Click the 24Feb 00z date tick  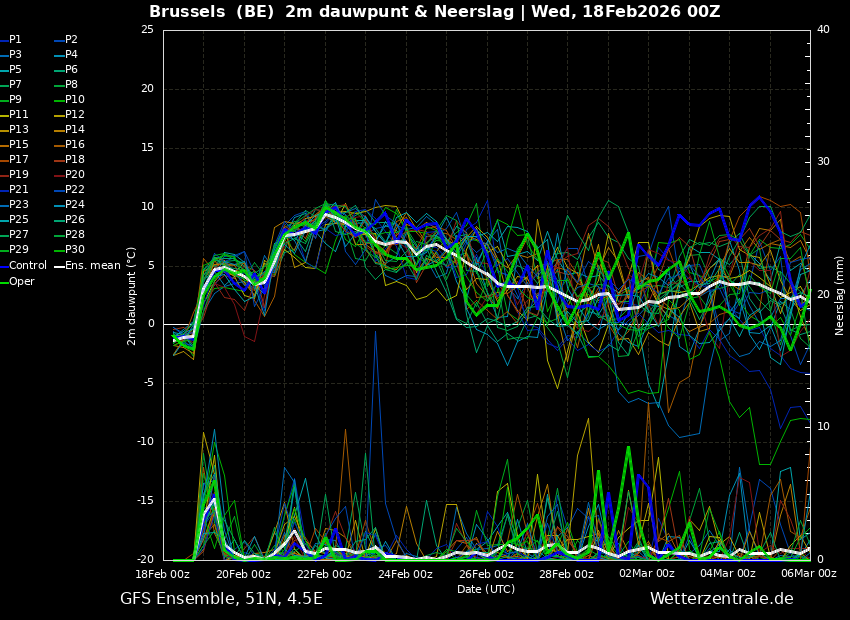[405, 573]
